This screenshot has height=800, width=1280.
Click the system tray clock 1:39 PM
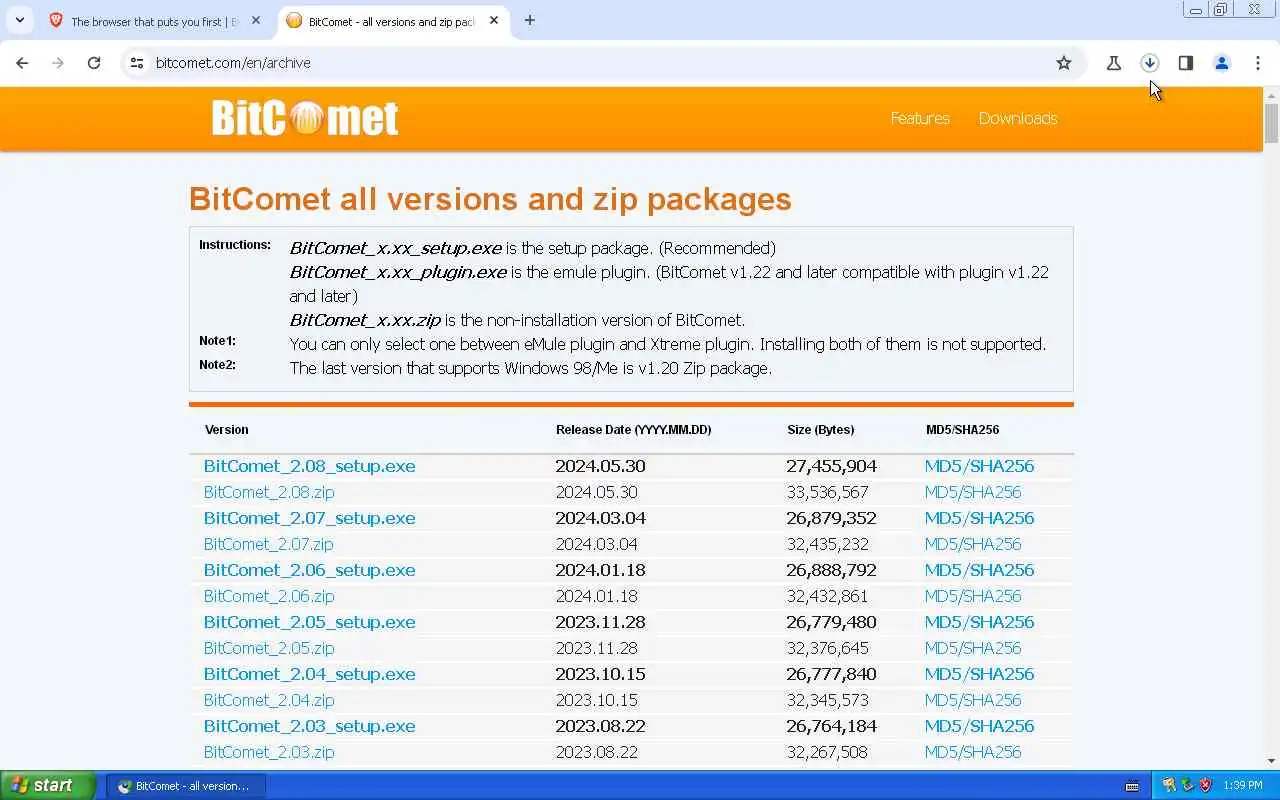[1242, 786]
